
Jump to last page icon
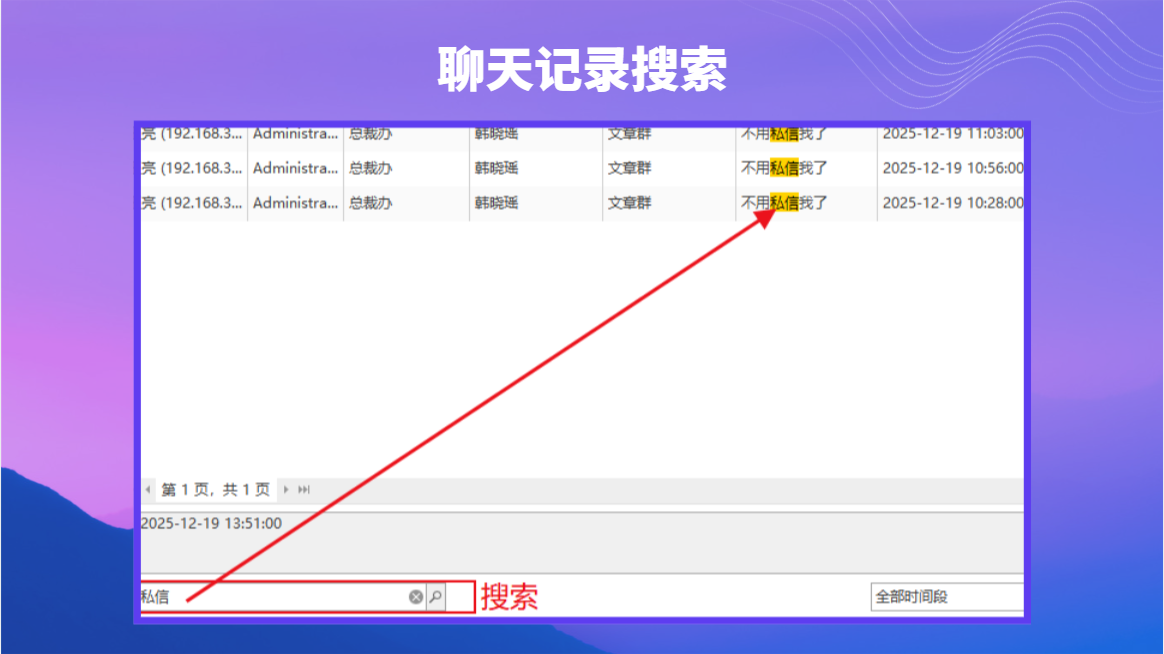[304, 490]
